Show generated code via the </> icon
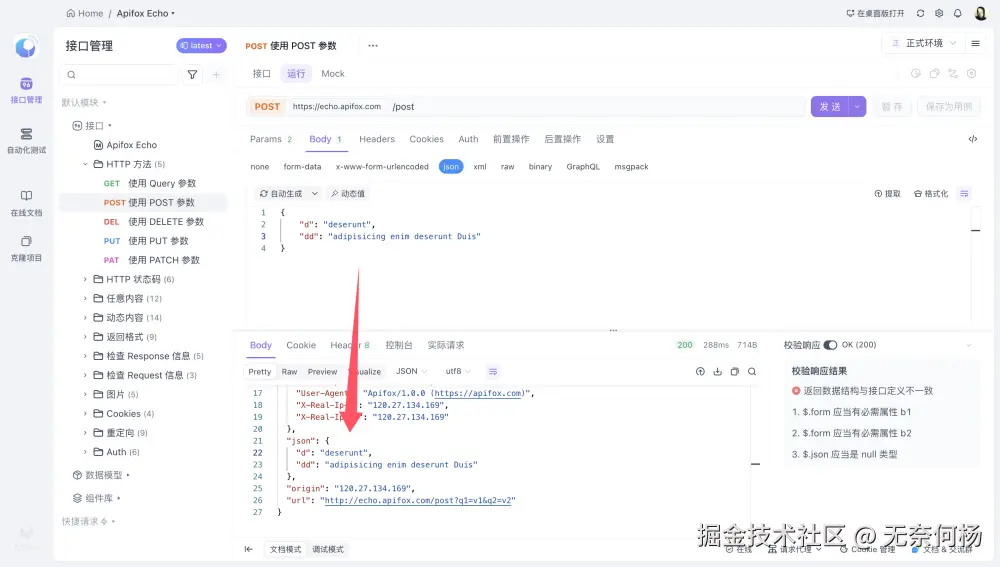 click(973, 139)
